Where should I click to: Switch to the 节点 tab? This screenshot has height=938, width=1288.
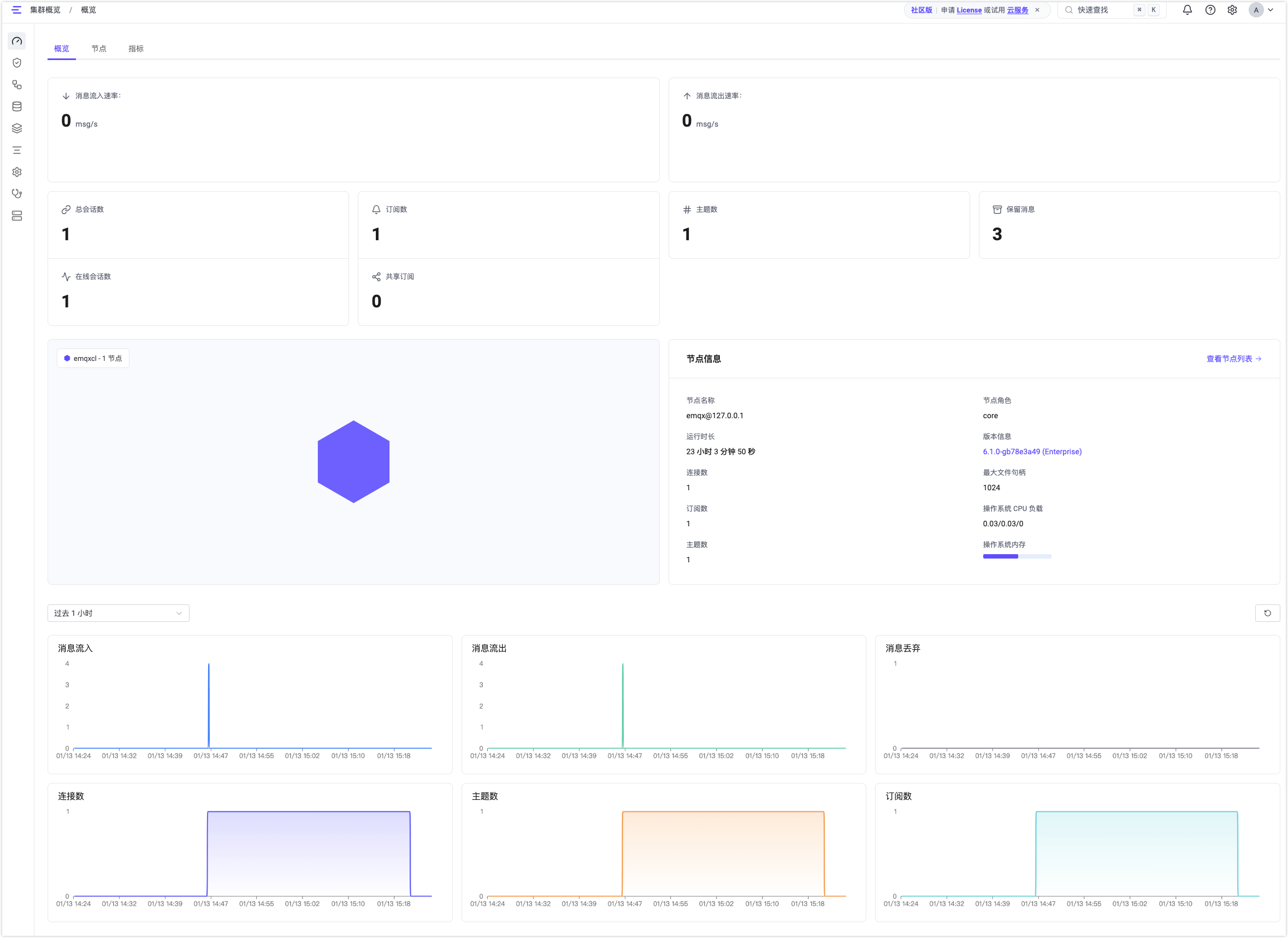pyautogui.click(x=99, y=49)
